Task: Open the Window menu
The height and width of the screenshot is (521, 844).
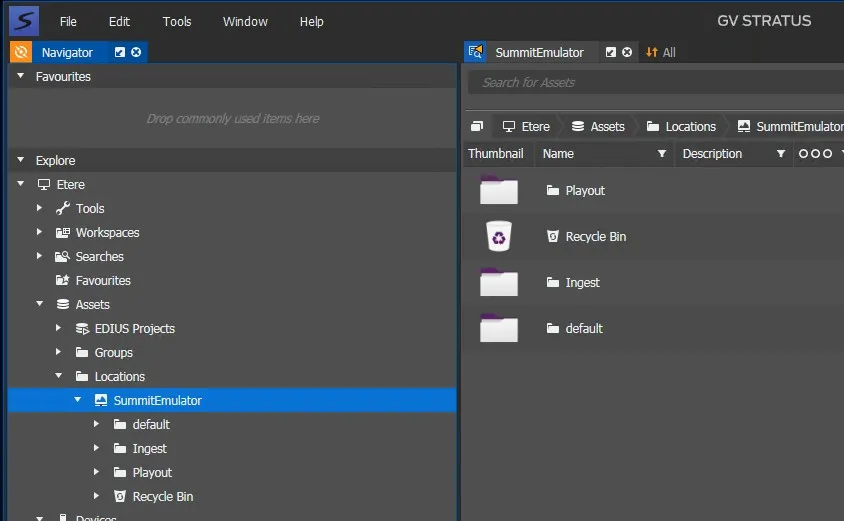Action: pyautogui.click(x=245, y=21)
